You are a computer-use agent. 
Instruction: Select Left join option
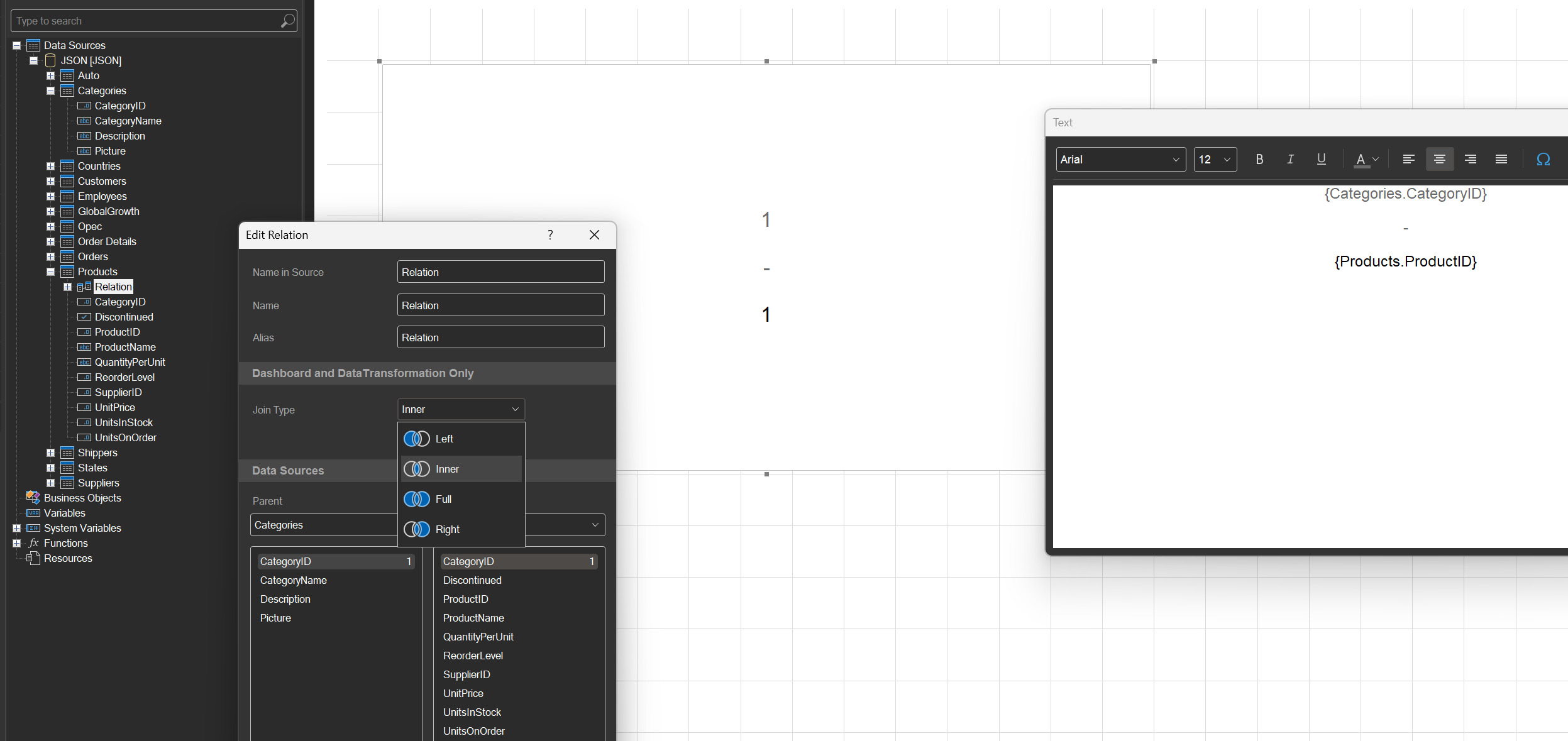coord(461,439)
